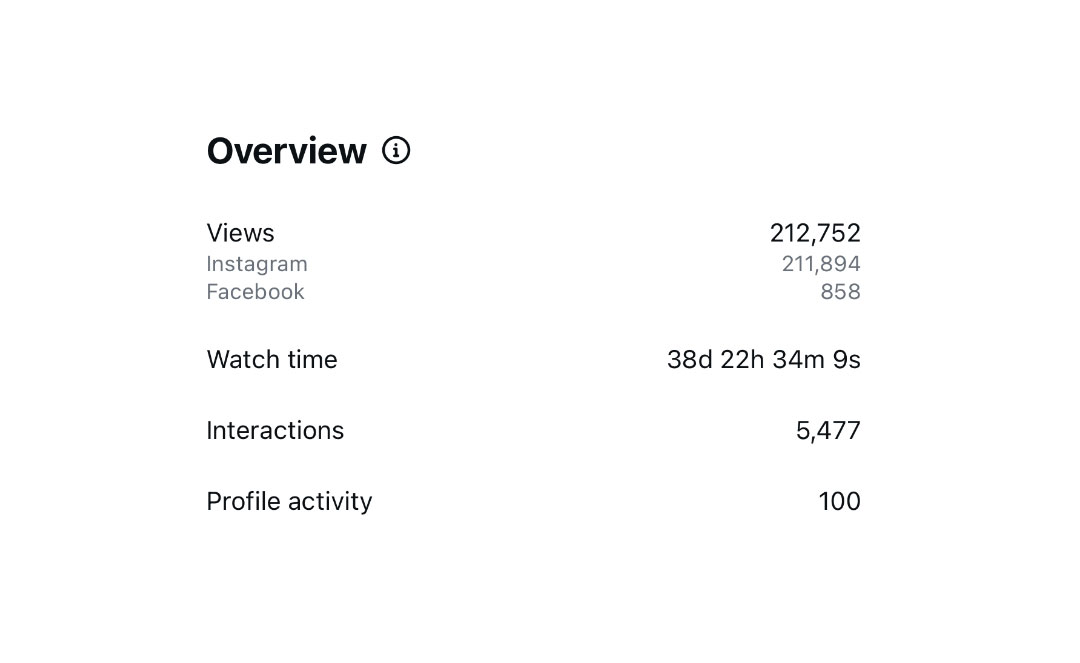Select the Instagram views source label
Image resolution: width=1080 pixels, height=663 pixels.
257,264
